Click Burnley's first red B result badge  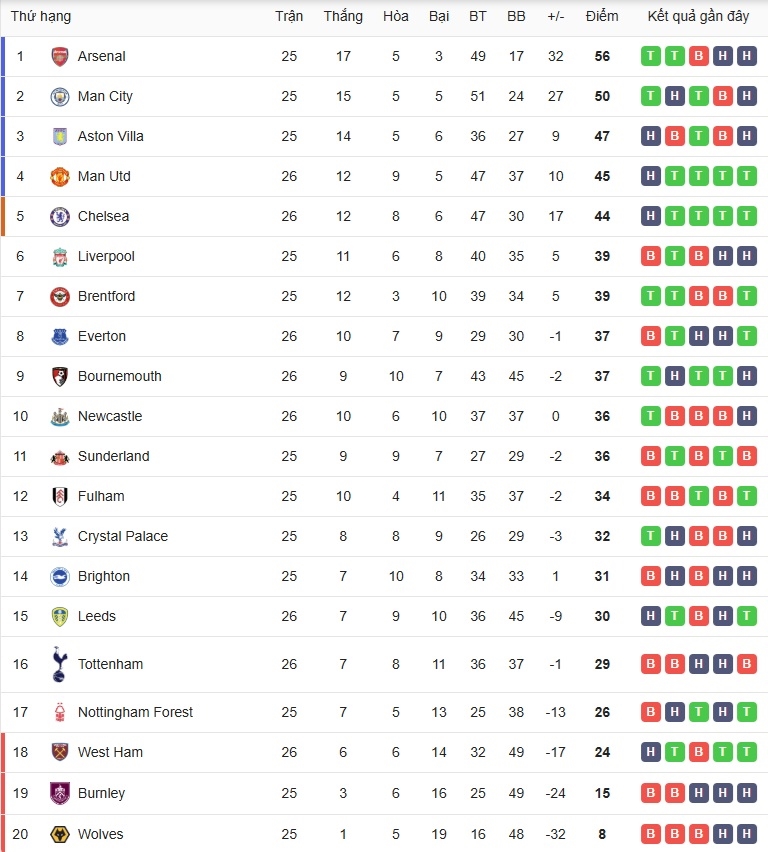click(651, 793)
